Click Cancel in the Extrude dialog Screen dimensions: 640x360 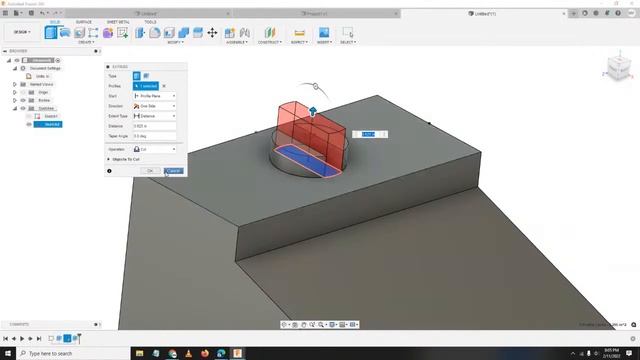pos(173,171)
